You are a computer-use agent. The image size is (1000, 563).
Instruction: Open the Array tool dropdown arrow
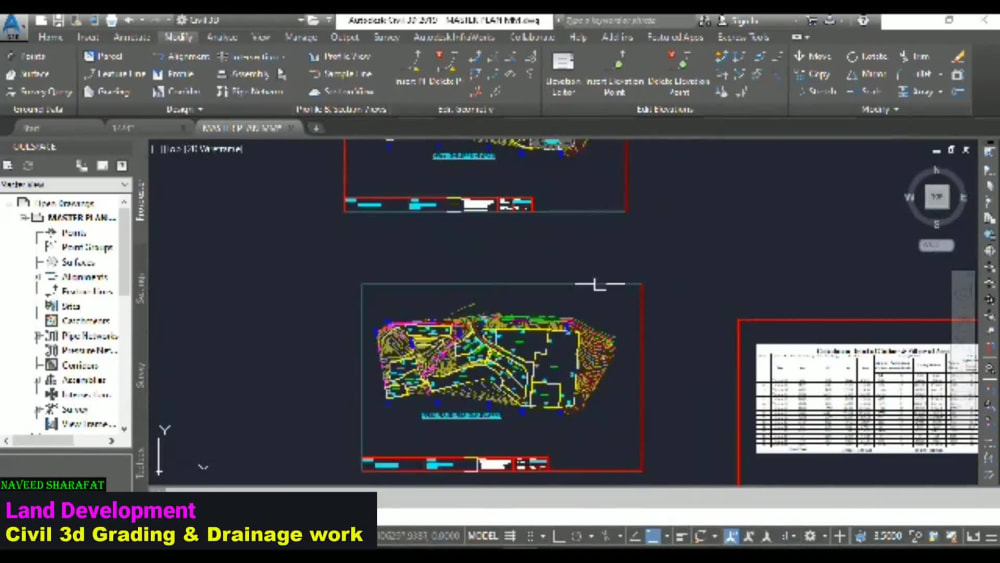coord(940,92)
